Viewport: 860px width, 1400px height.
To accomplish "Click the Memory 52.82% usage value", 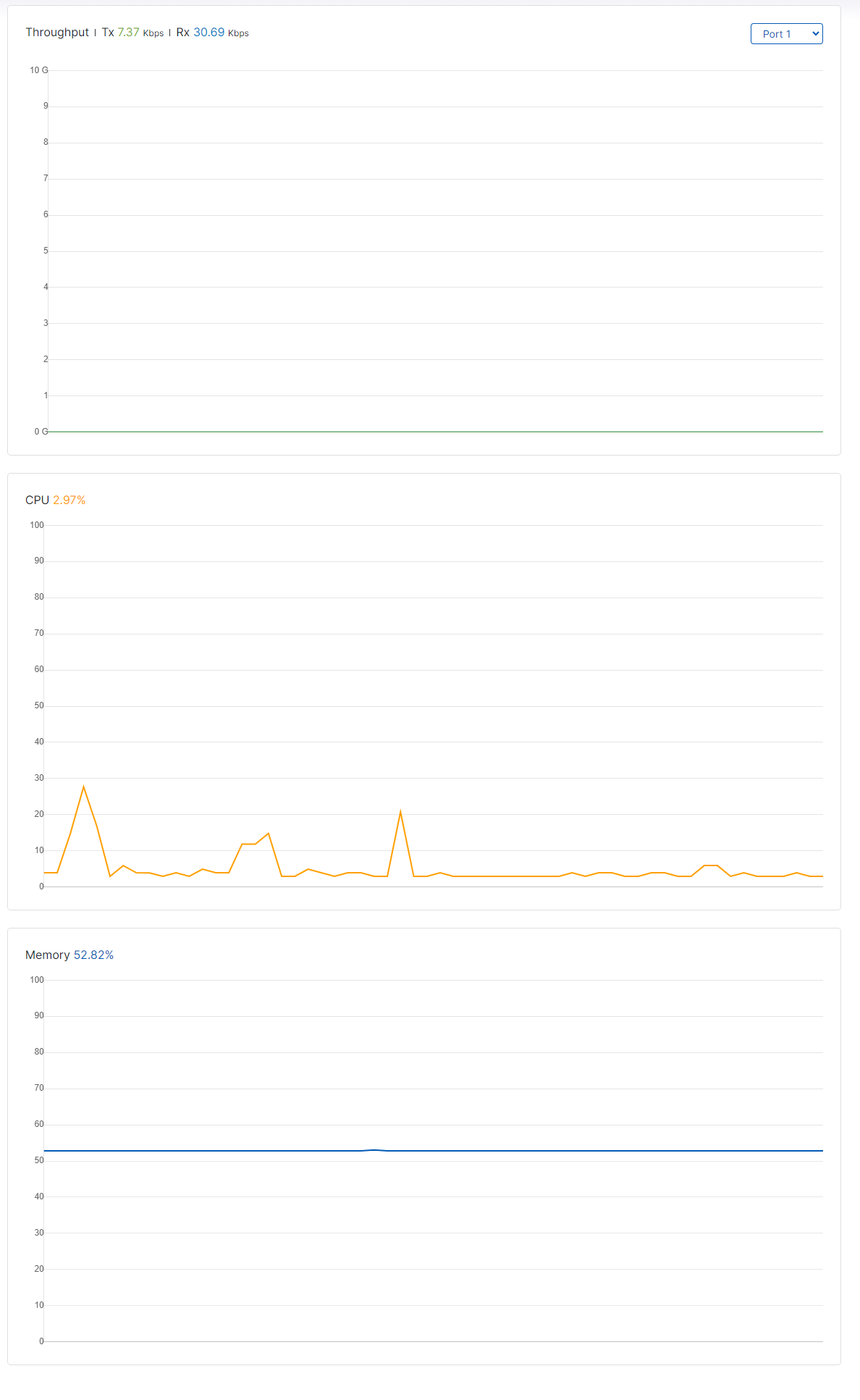I will (x=94, y=955).
